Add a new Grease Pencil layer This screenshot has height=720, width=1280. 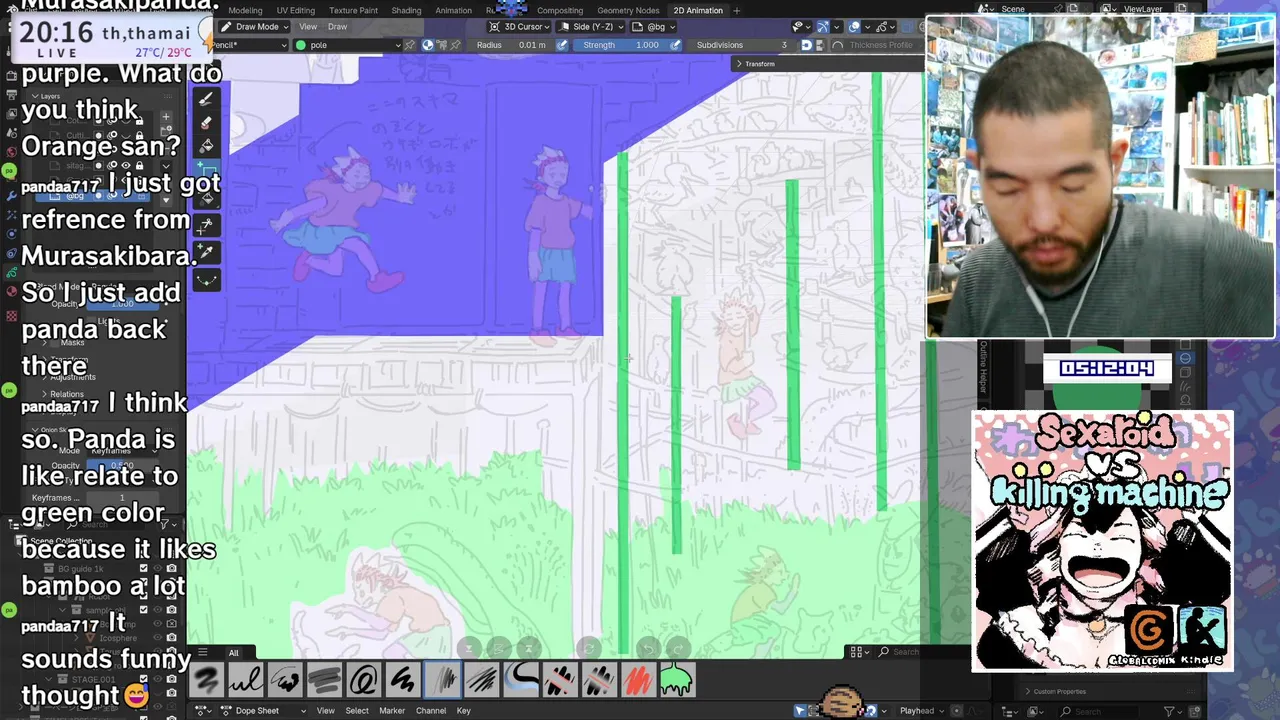[x=166, y=117]
